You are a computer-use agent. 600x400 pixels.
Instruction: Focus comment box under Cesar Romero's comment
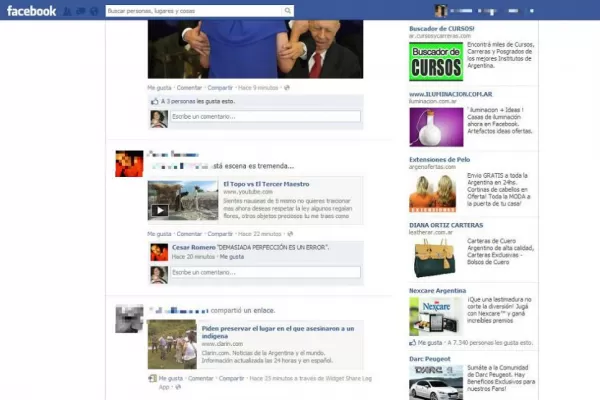point(265,272)
